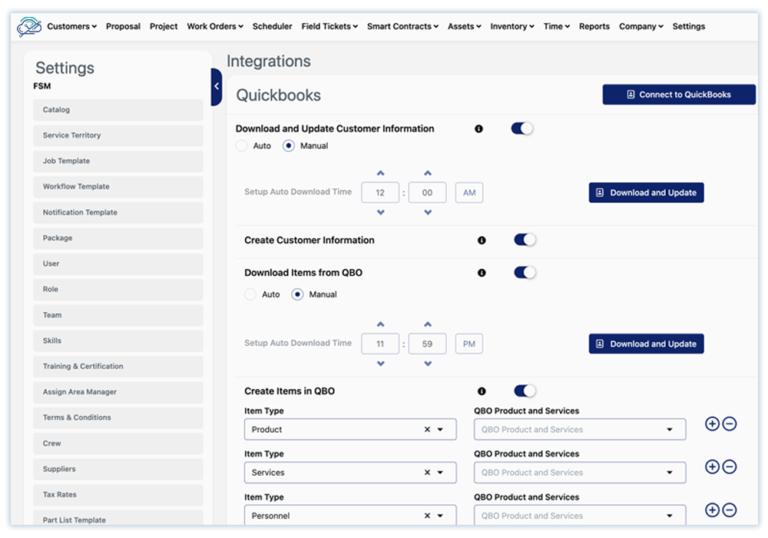Decrease hour in customer auto download time
This screenshot has height=538, width=768.
[x=381, y=212]
